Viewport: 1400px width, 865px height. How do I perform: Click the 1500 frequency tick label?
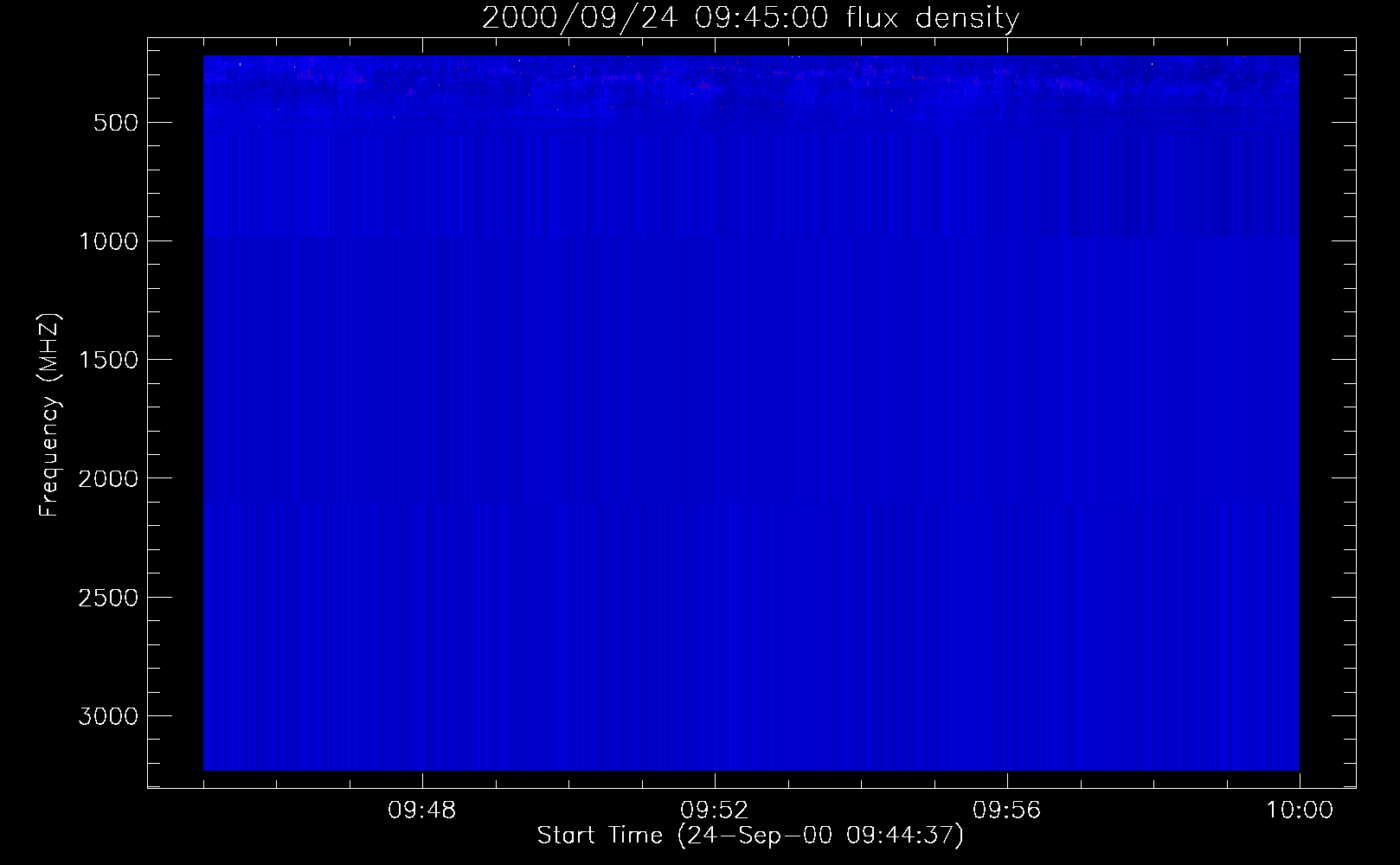tap(109, 360)
